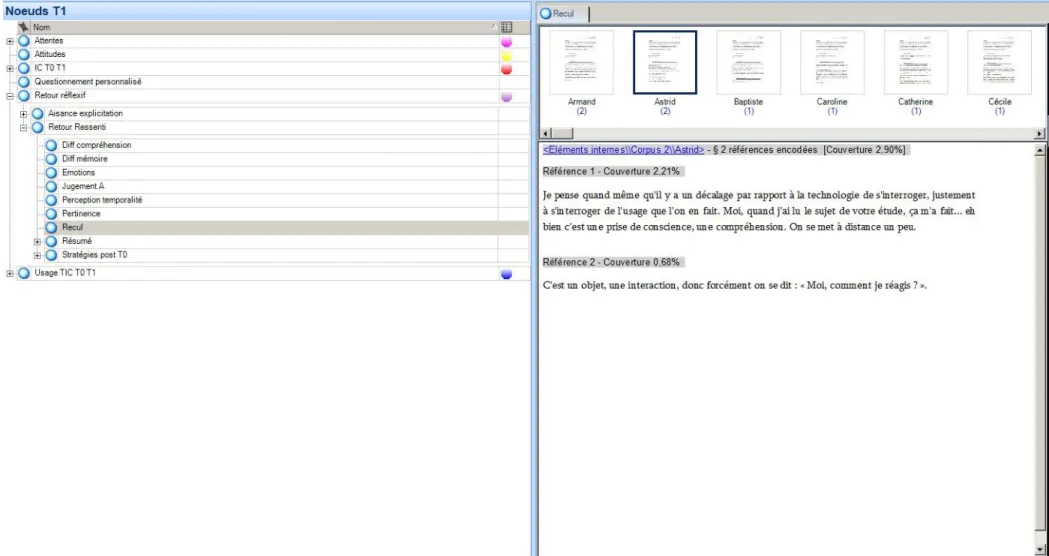Click the Noeuds T1 panel title
This screenshot has width=1049, height=556.
pos(35,11)
